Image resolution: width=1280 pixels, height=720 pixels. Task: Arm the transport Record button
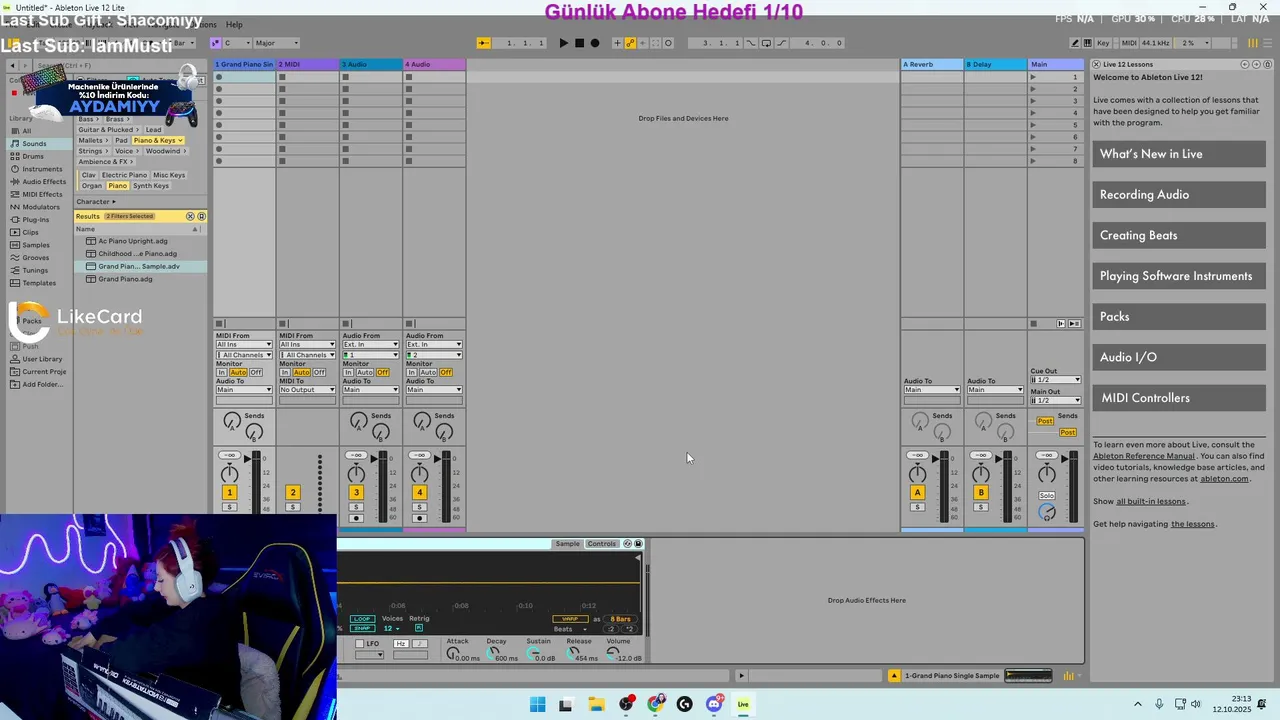595,43
